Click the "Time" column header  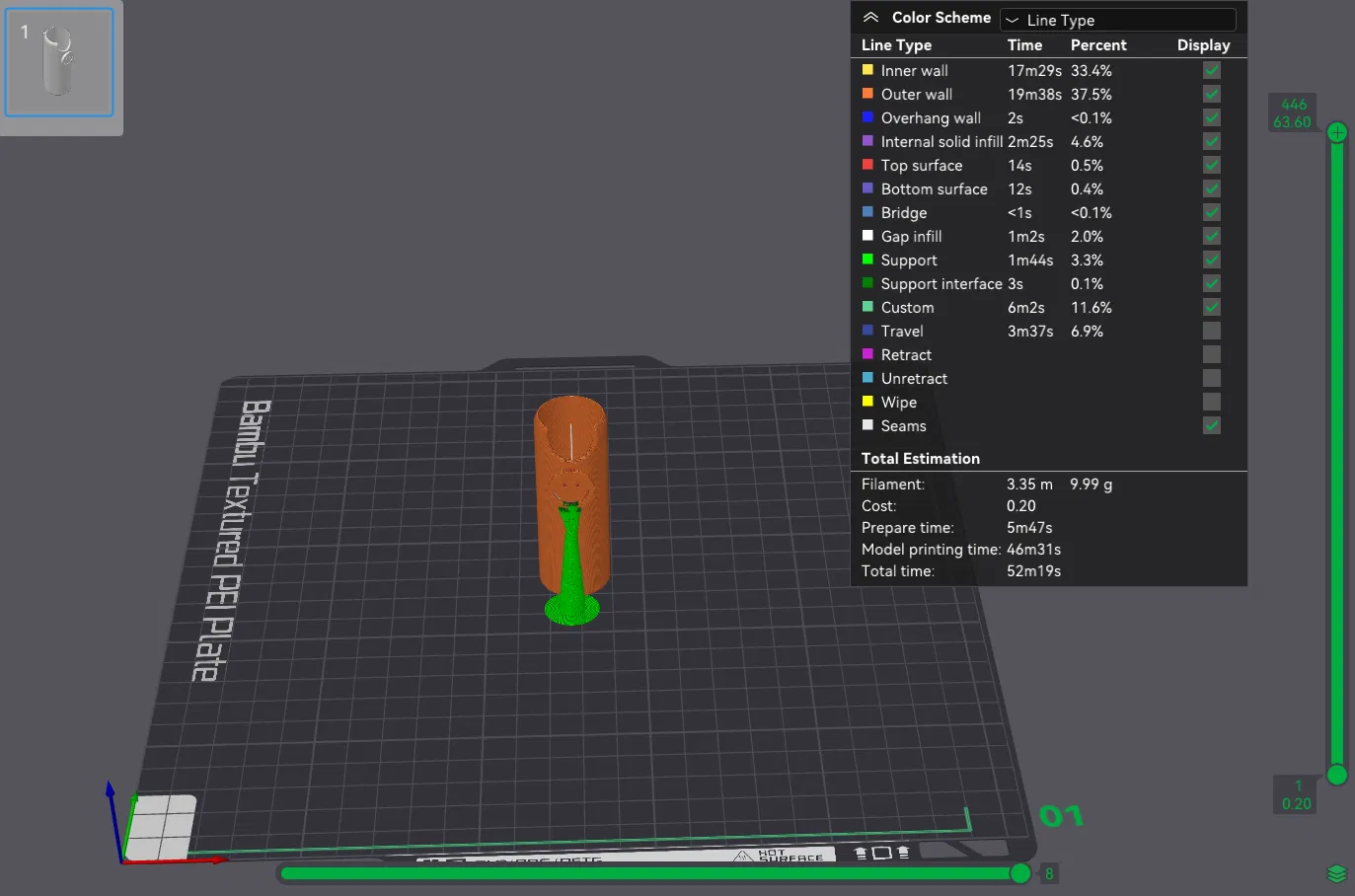(1024, 45)
